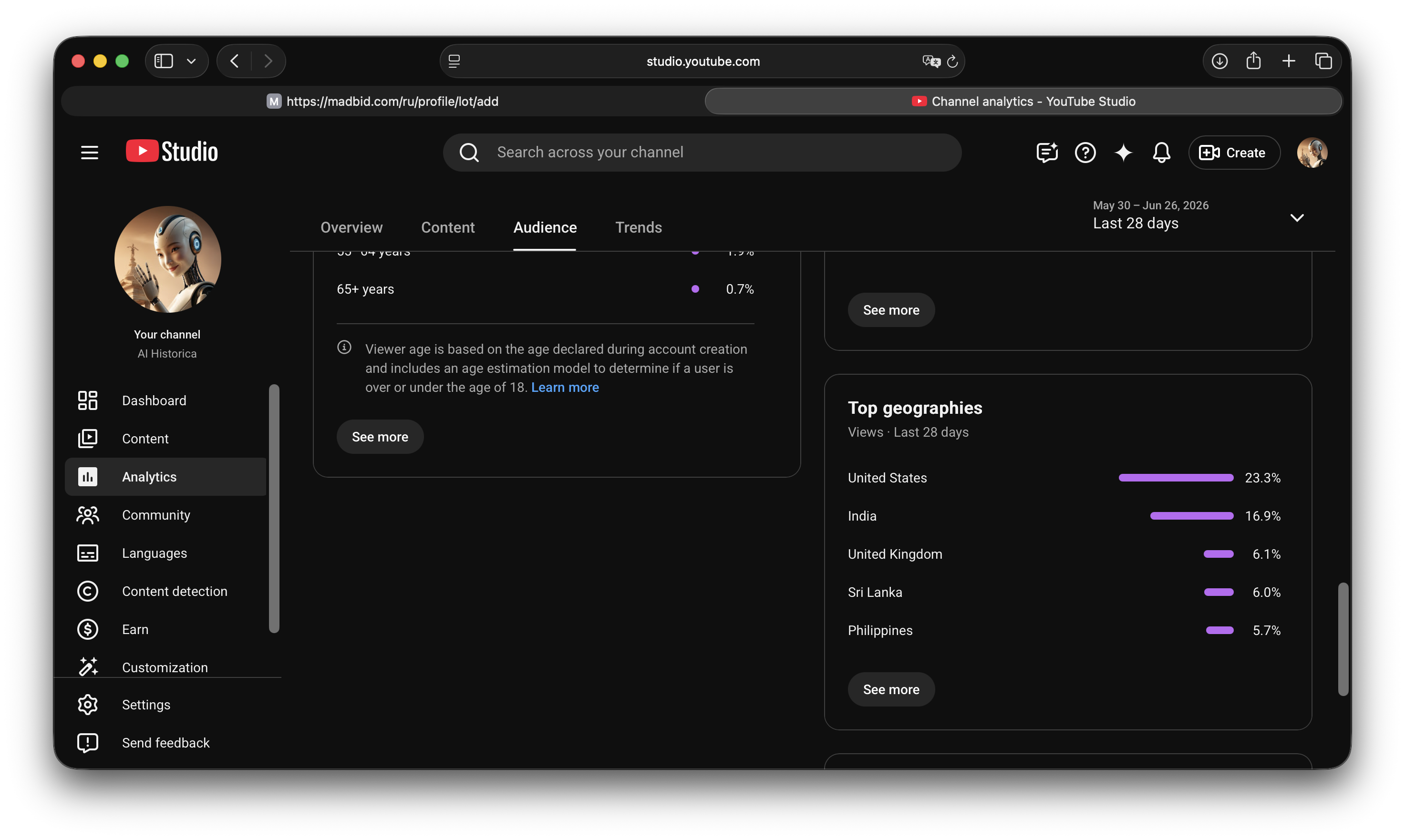This screenshot has height=840, width=1405.
Task: Open the hamburger navigation menu
Action: pos(90,152)
